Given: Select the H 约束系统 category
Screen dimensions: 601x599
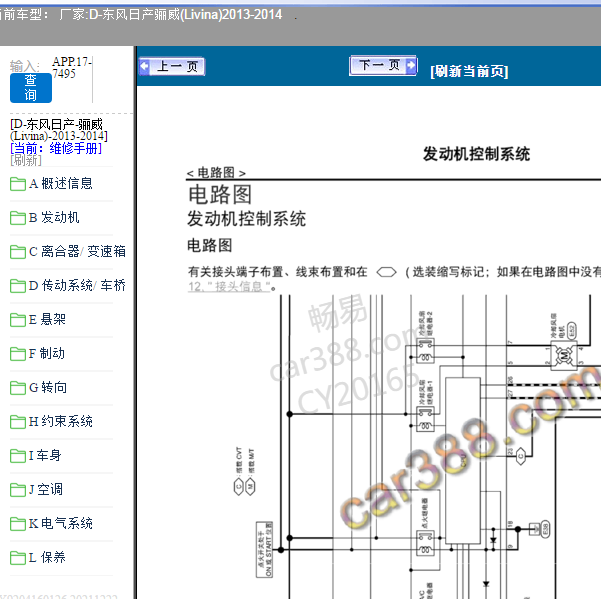Looking at the screenshot, I should [x=61, y=422].
